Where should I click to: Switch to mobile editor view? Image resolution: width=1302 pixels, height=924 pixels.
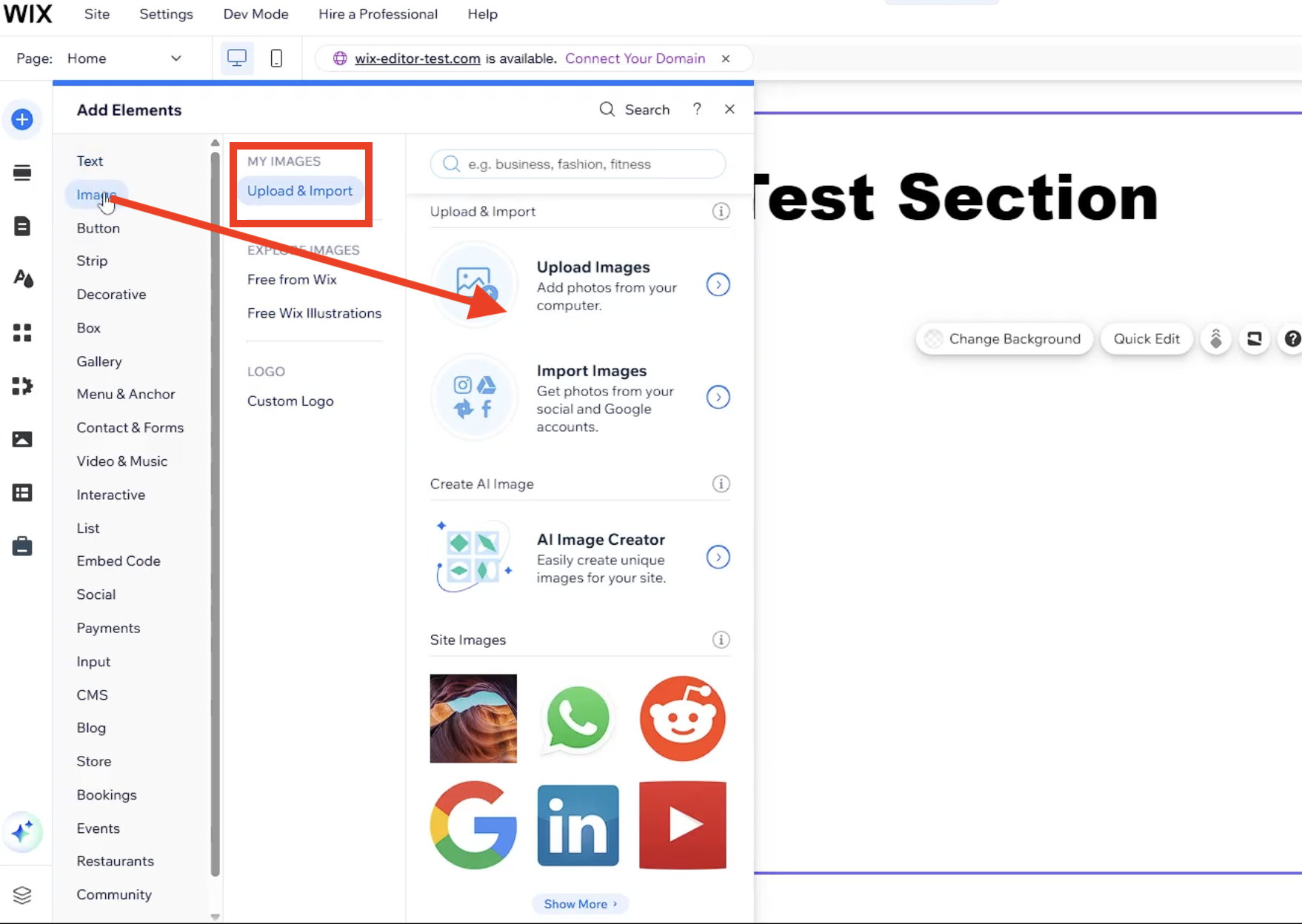pos(276,58)
